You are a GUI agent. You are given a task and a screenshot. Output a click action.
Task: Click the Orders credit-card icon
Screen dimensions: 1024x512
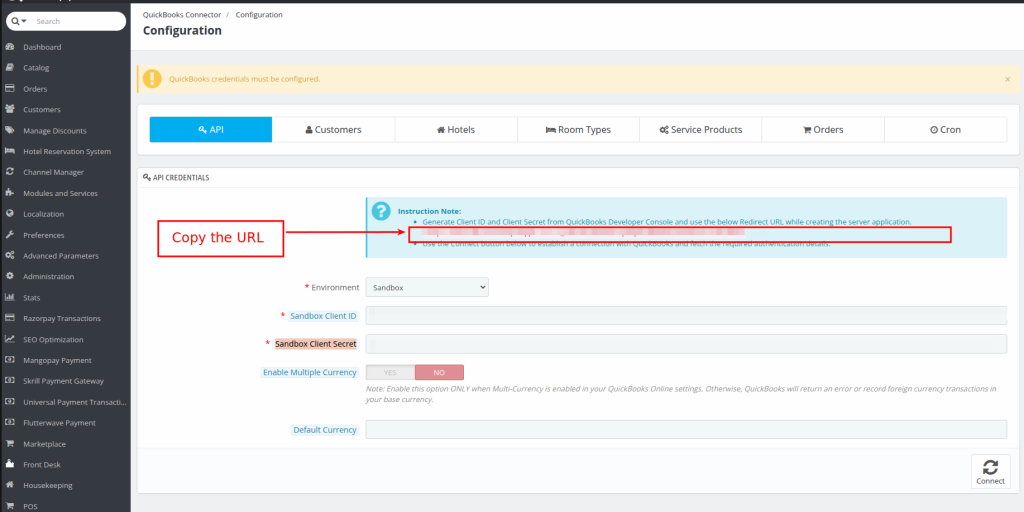point(10,89)
